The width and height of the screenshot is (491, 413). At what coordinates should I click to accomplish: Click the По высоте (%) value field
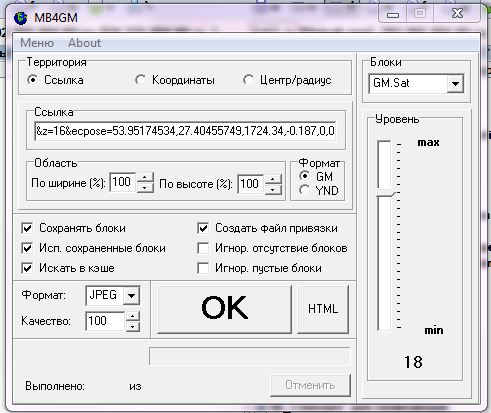point(250,184)
